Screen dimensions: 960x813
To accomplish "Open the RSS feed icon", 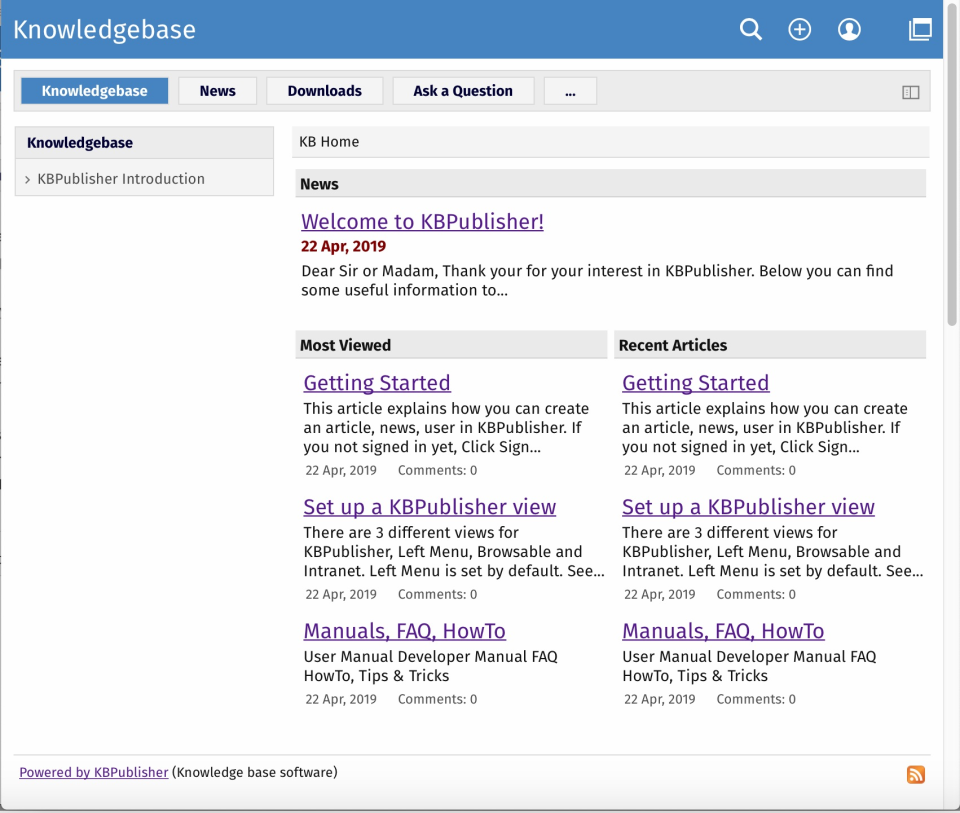I will [x=916, y=774].
